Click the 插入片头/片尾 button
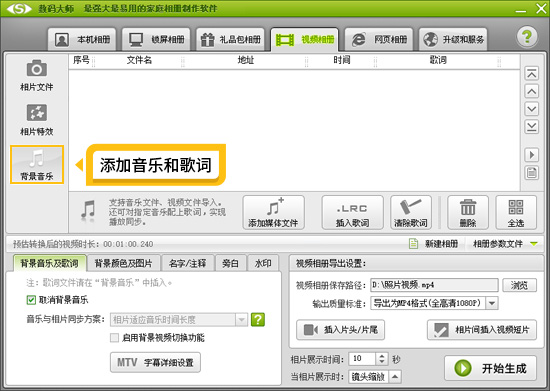The width and height of the screenshot is (550, 391). pos(340,330)
